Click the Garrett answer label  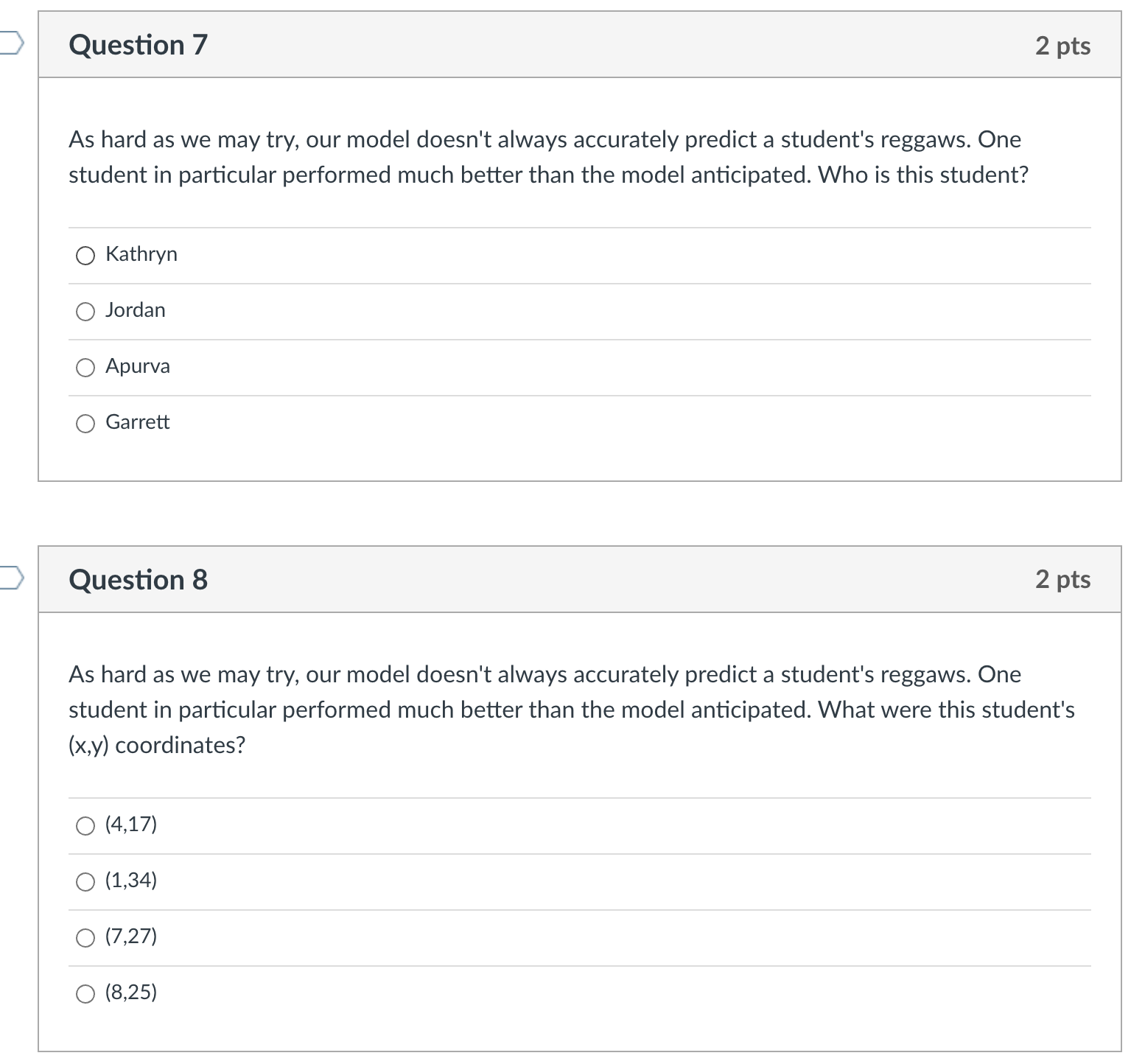click(x=138, y=422)
